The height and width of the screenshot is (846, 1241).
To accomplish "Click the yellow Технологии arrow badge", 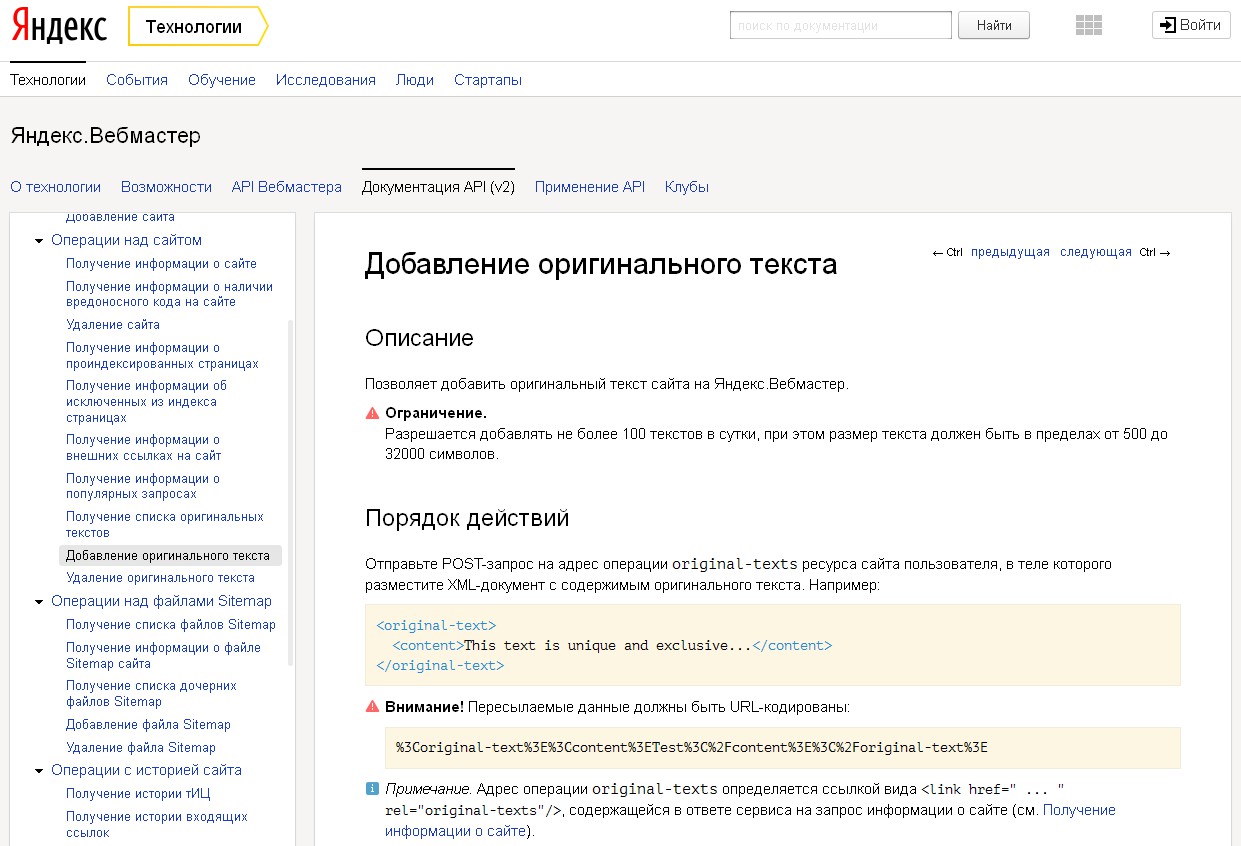I will pos(196,26).
